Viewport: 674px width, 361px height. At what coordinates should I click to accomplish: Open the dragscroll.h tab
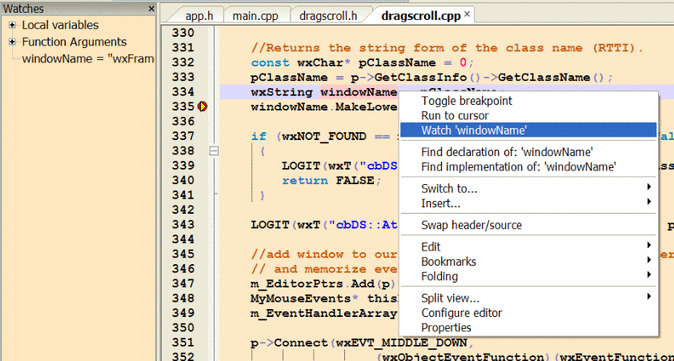tap(328, 16)
